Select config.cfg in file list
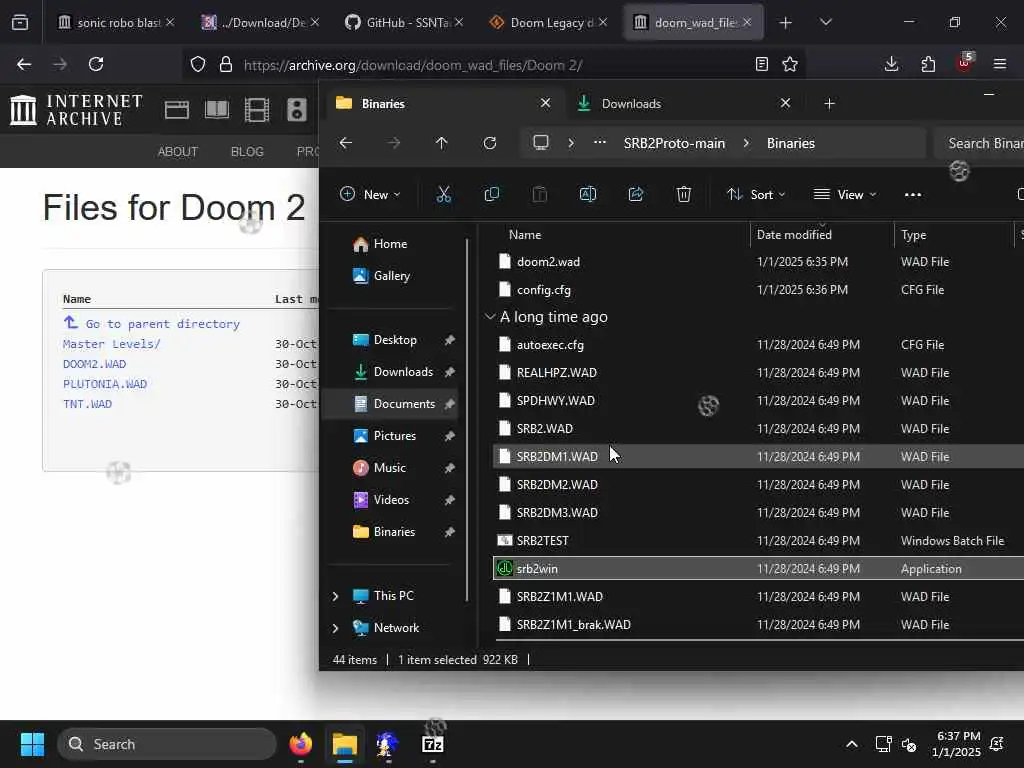This screenshot has width=1024, height=768. point(758,290)
